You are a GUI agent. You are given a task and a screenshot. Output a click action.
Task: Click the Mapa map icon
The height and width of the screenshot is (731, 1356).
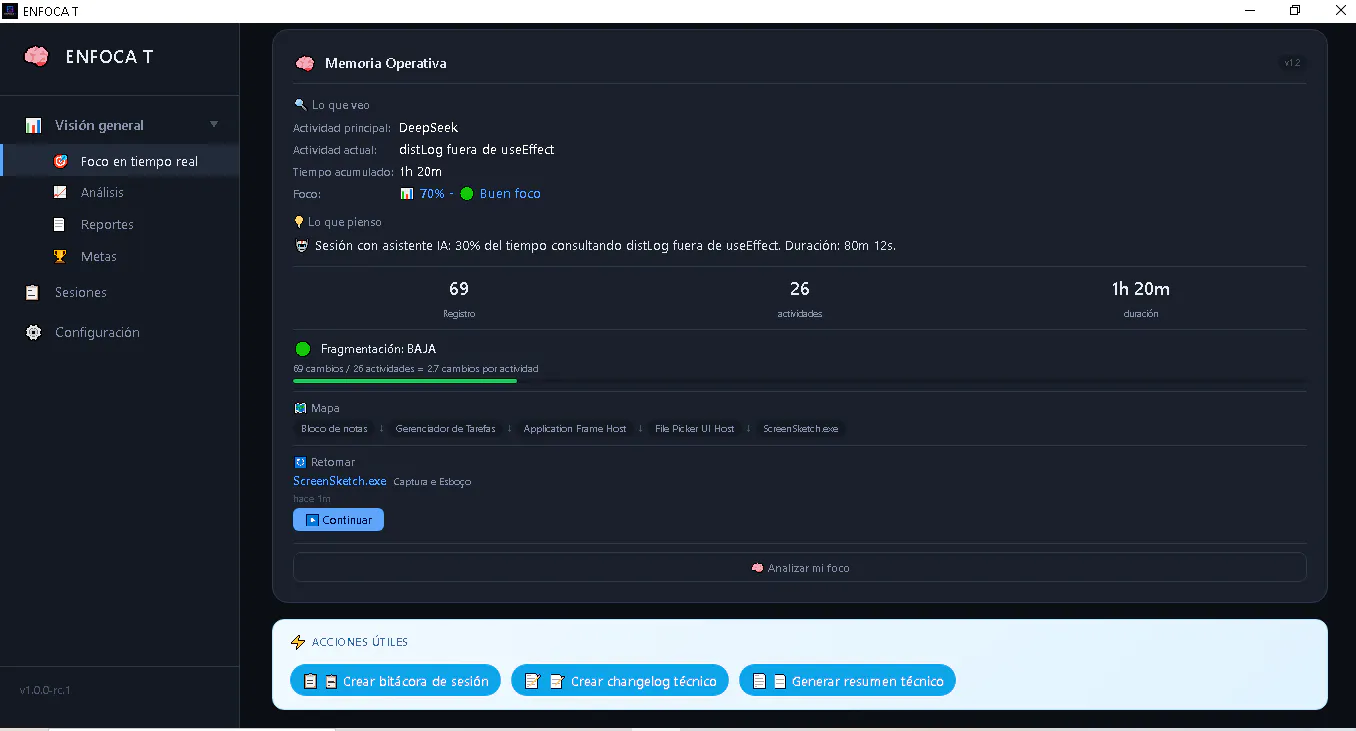301,408
